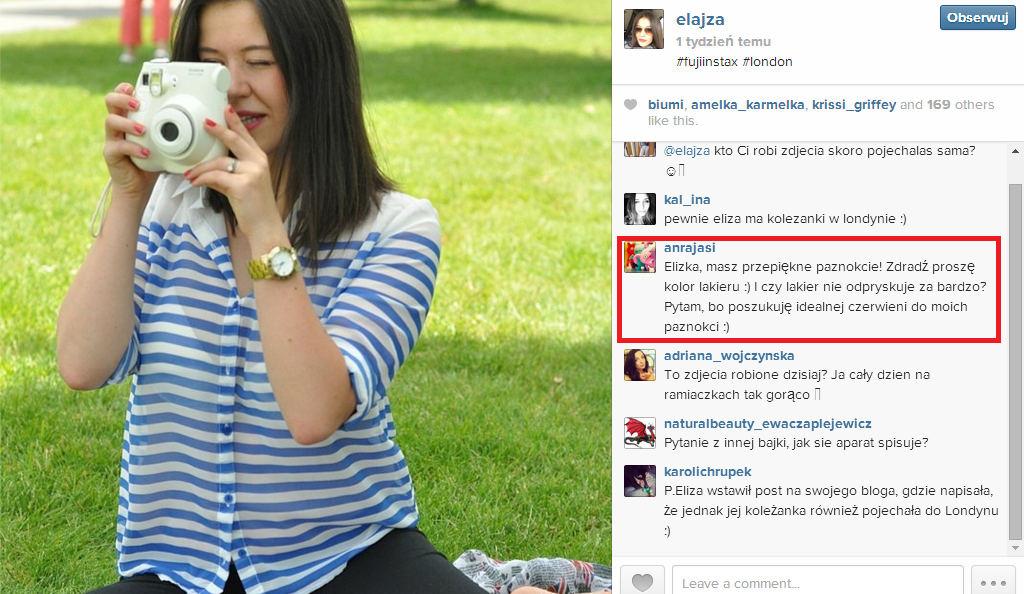Image resolution: width=1024 pixels, height=594 pixels.
Task: Open the elajza username link in header
Action: click(700, 20)
